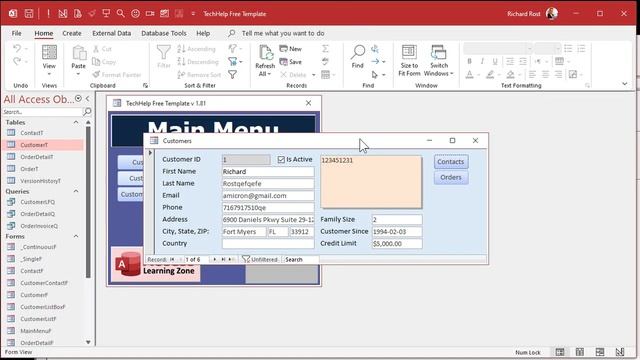Open the Help tab
640x360 pixels.
tap(203, 33)
